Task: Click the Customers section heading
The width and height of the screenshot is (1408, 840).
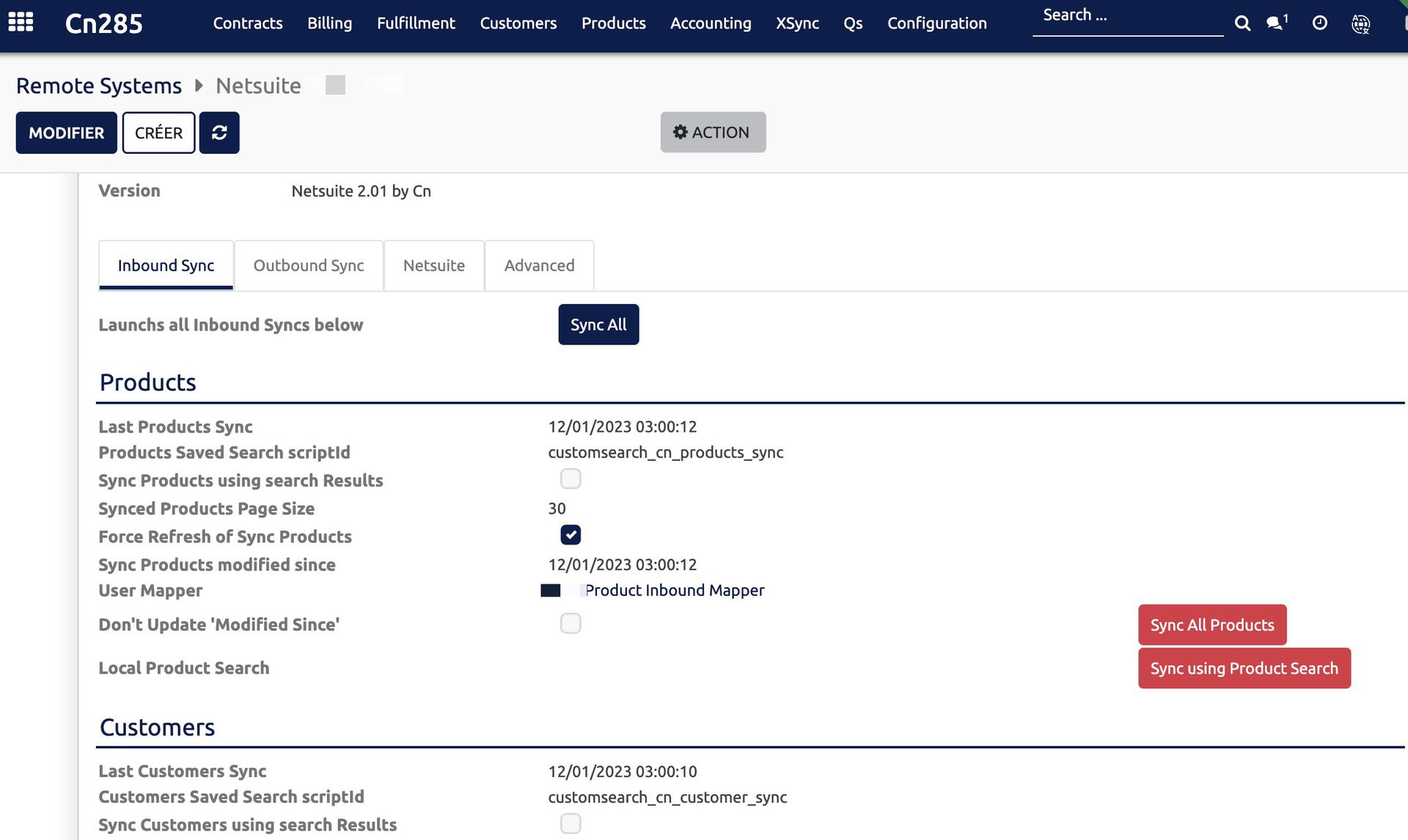Action: (158, 728)
